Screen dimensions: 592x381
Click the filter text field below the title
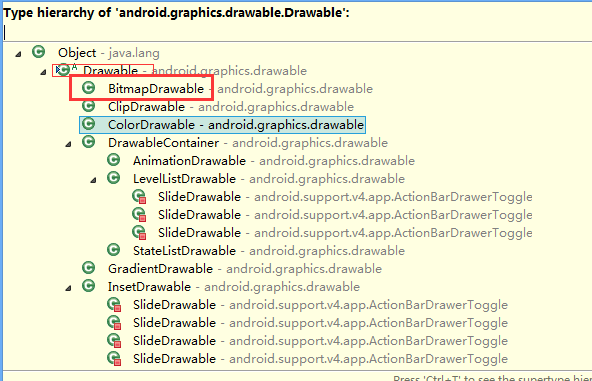tap(298, 32)
